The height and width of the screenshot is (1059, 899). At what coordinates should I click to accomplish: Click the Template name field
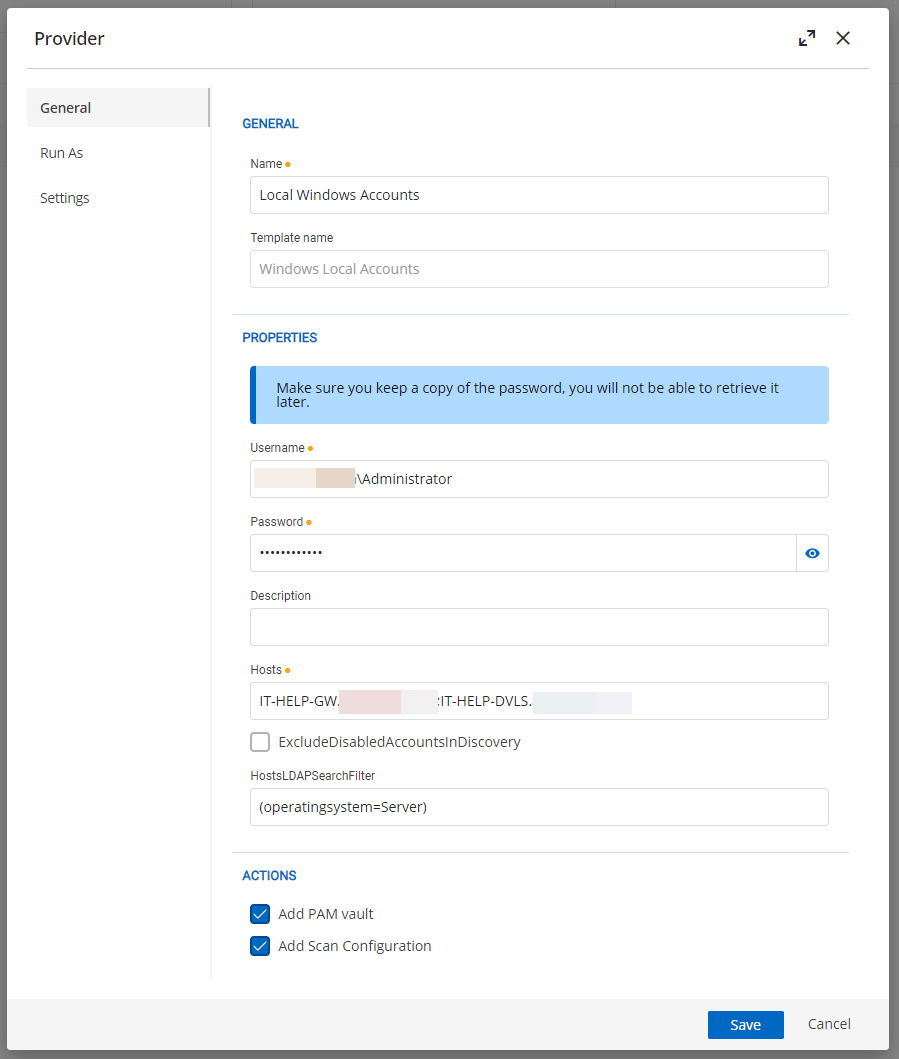coord(539,269)
